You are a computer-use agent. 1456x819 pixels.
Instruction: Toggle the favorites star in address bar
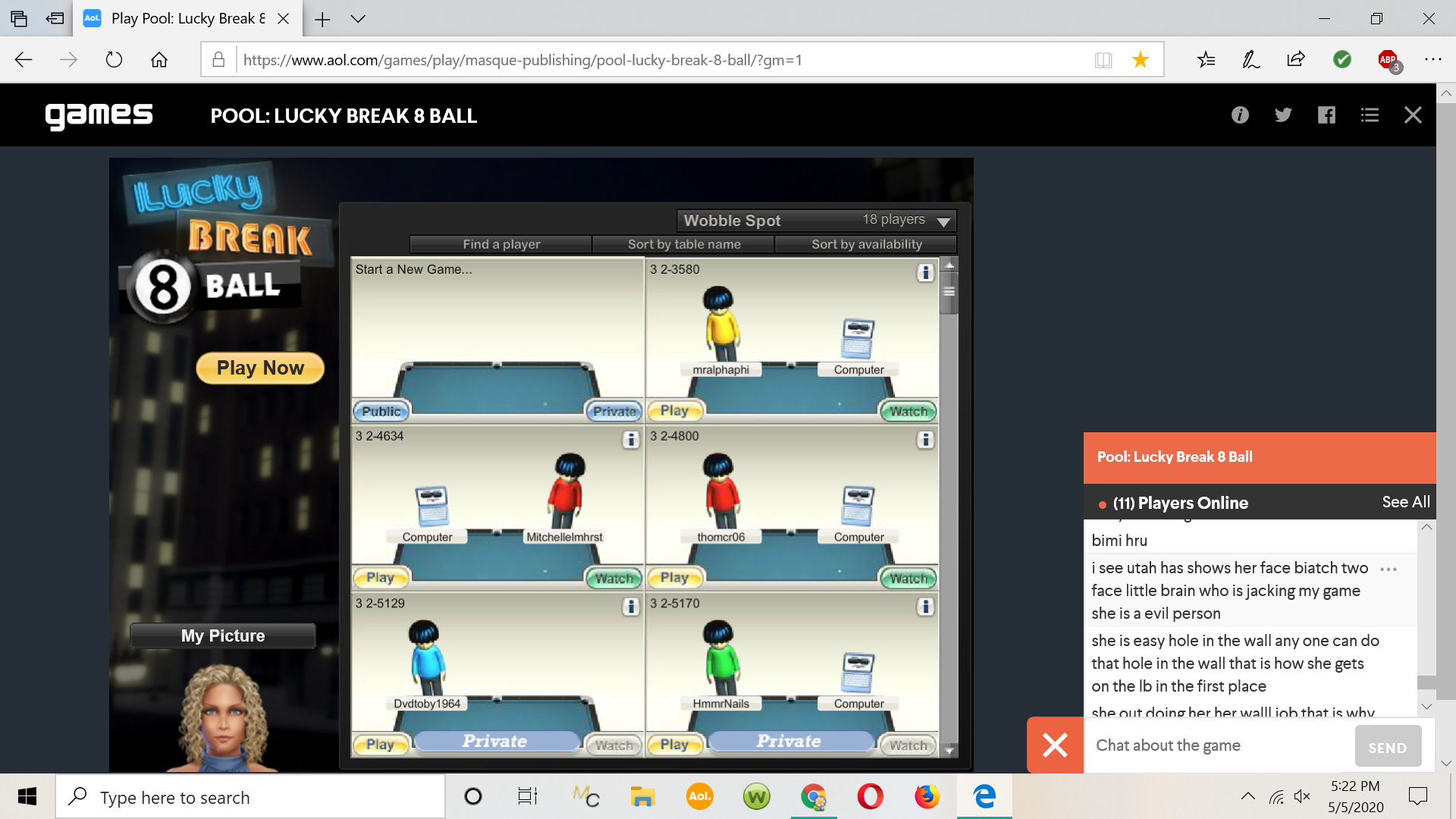(1140, 60)
